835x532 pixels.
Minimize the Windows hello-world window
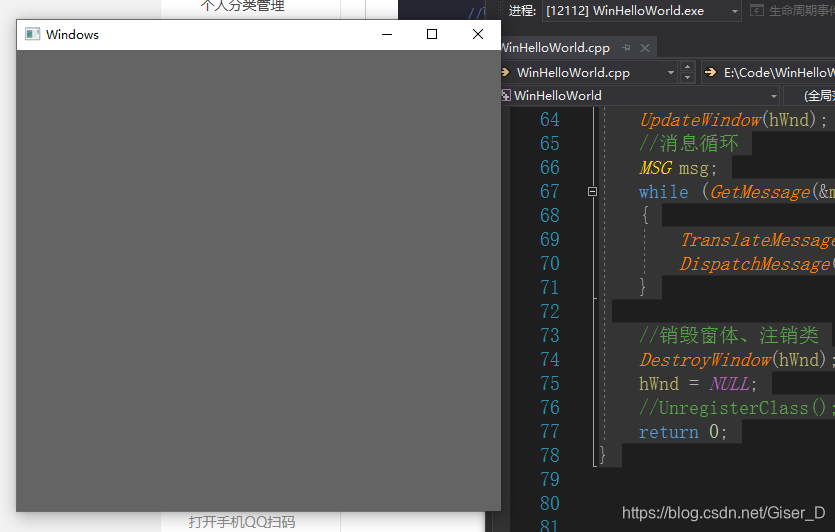tap(387, 34)
